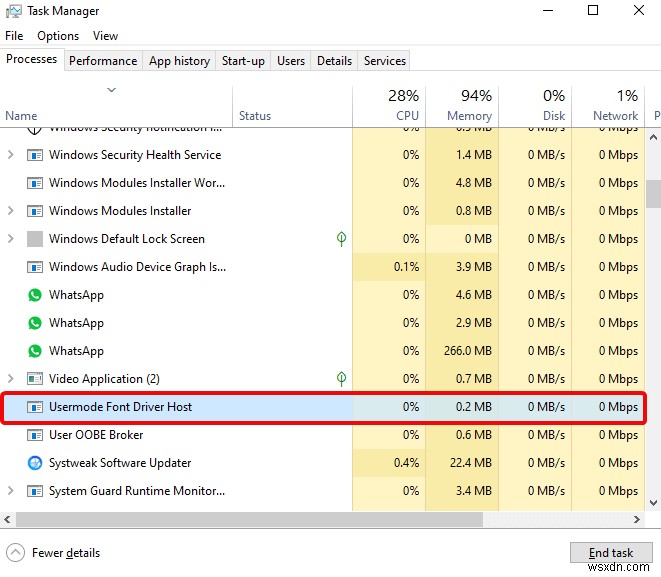Click the Fewer details circular arrow icon

16,553
